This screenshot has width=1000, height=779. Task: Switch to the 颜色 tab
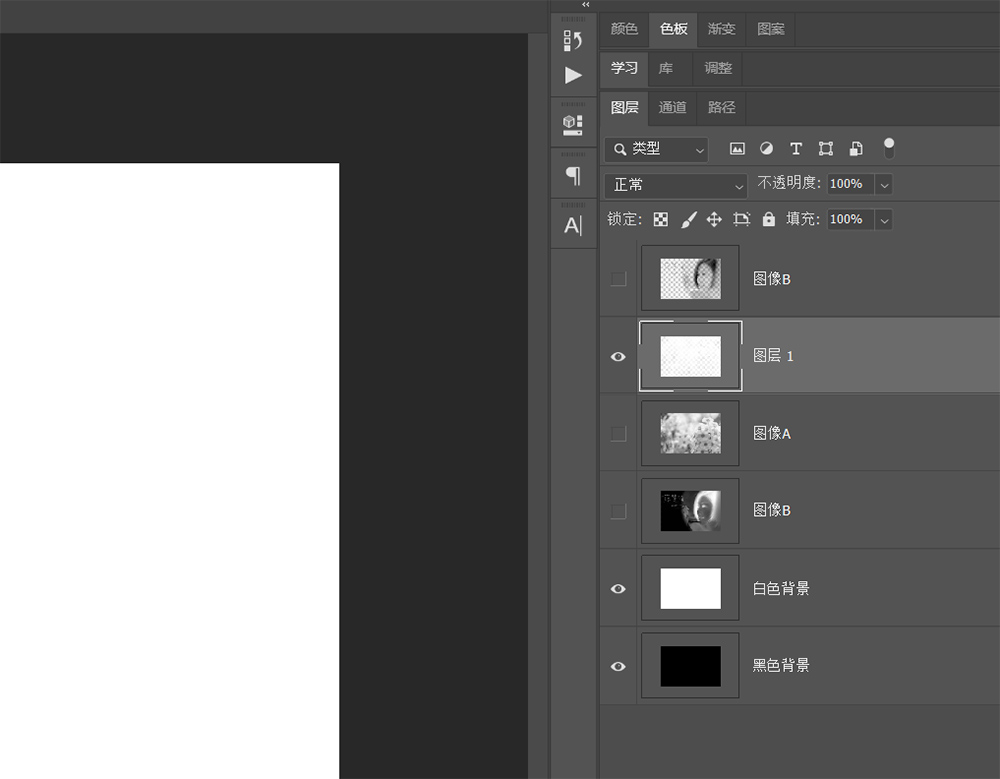(x=624, y=29)
